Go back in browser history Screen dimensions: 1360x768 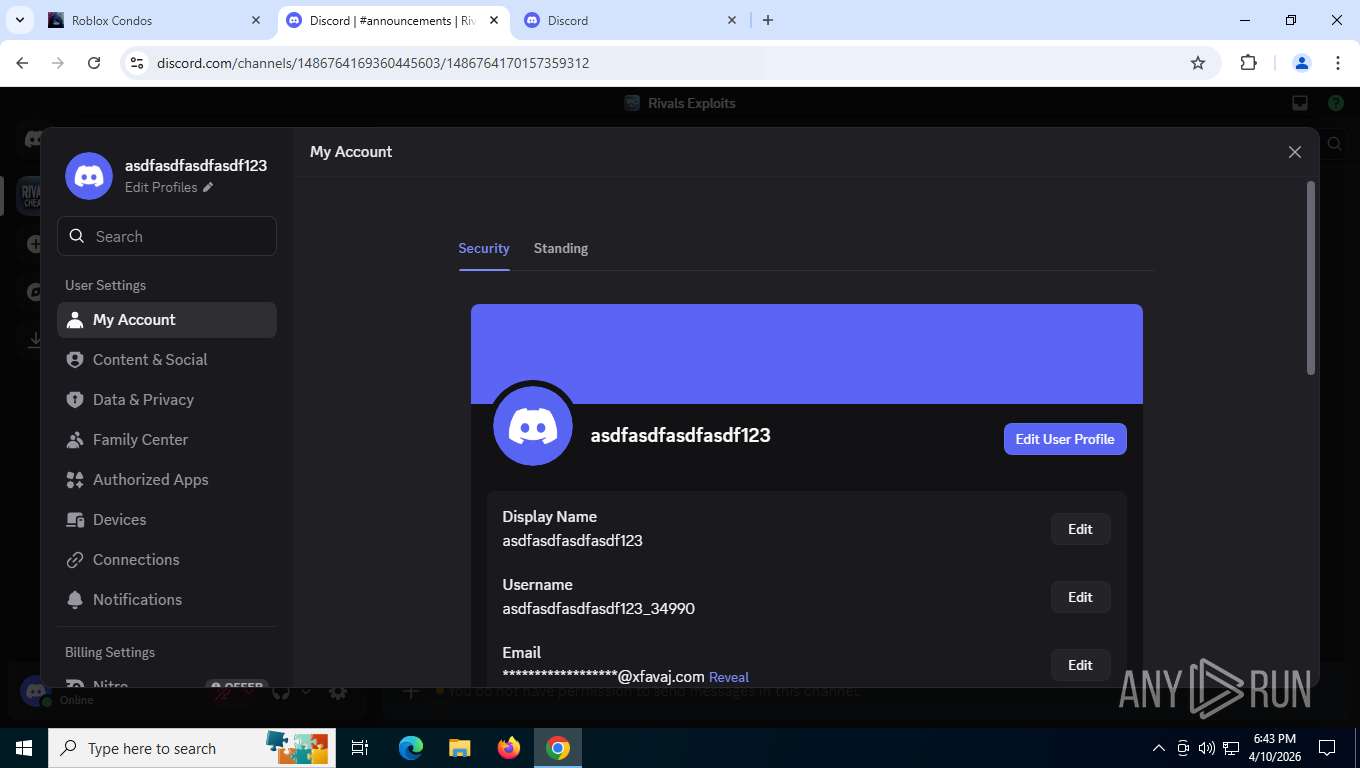22,63
